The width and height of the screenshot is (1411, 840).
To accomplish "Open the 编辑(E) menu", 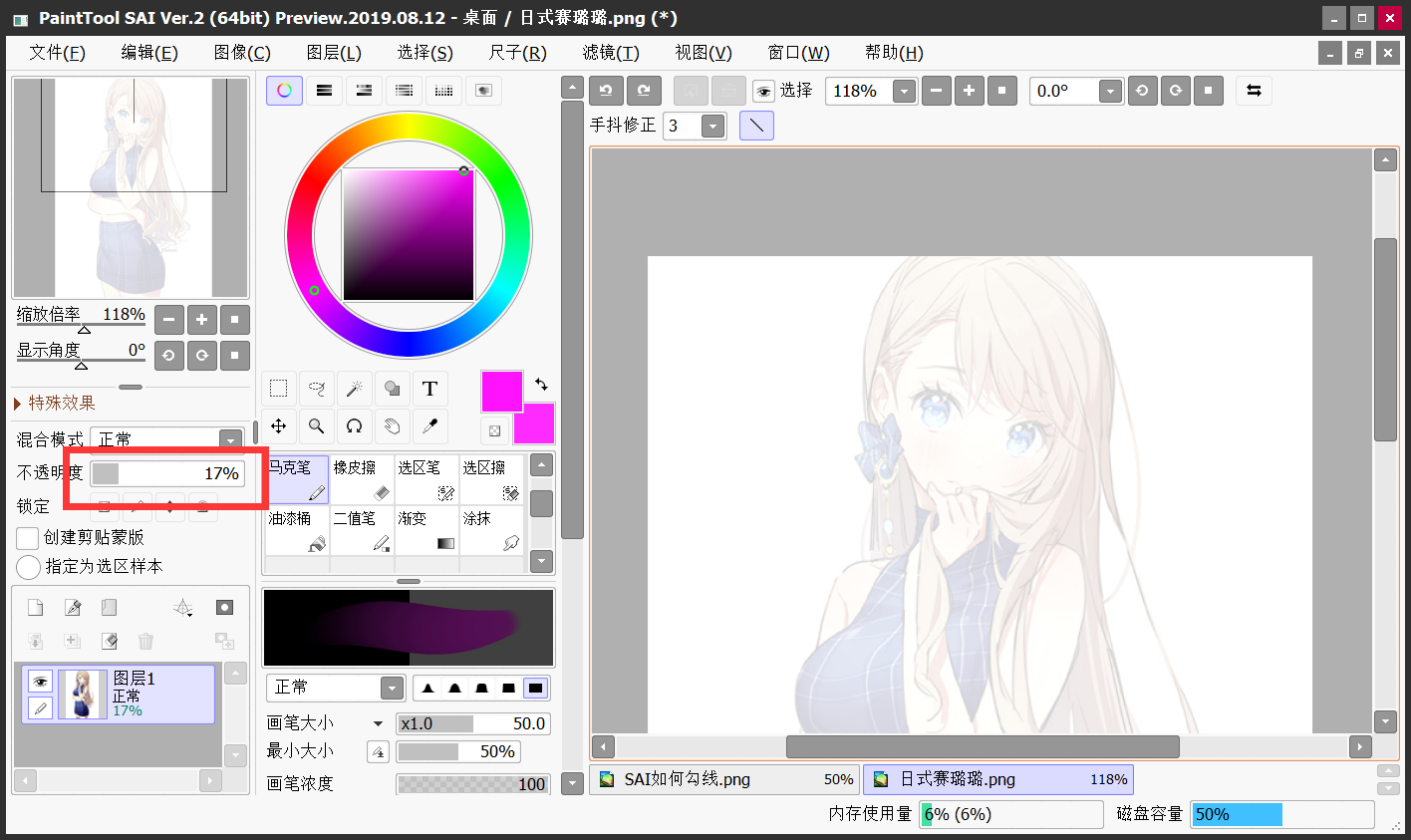I will [149, 53].
